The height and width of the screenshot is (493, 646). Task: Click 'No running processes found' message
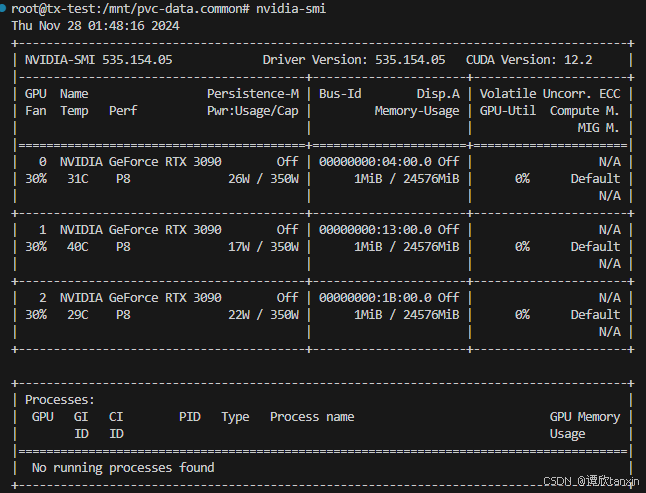click(x=123, y=468)
